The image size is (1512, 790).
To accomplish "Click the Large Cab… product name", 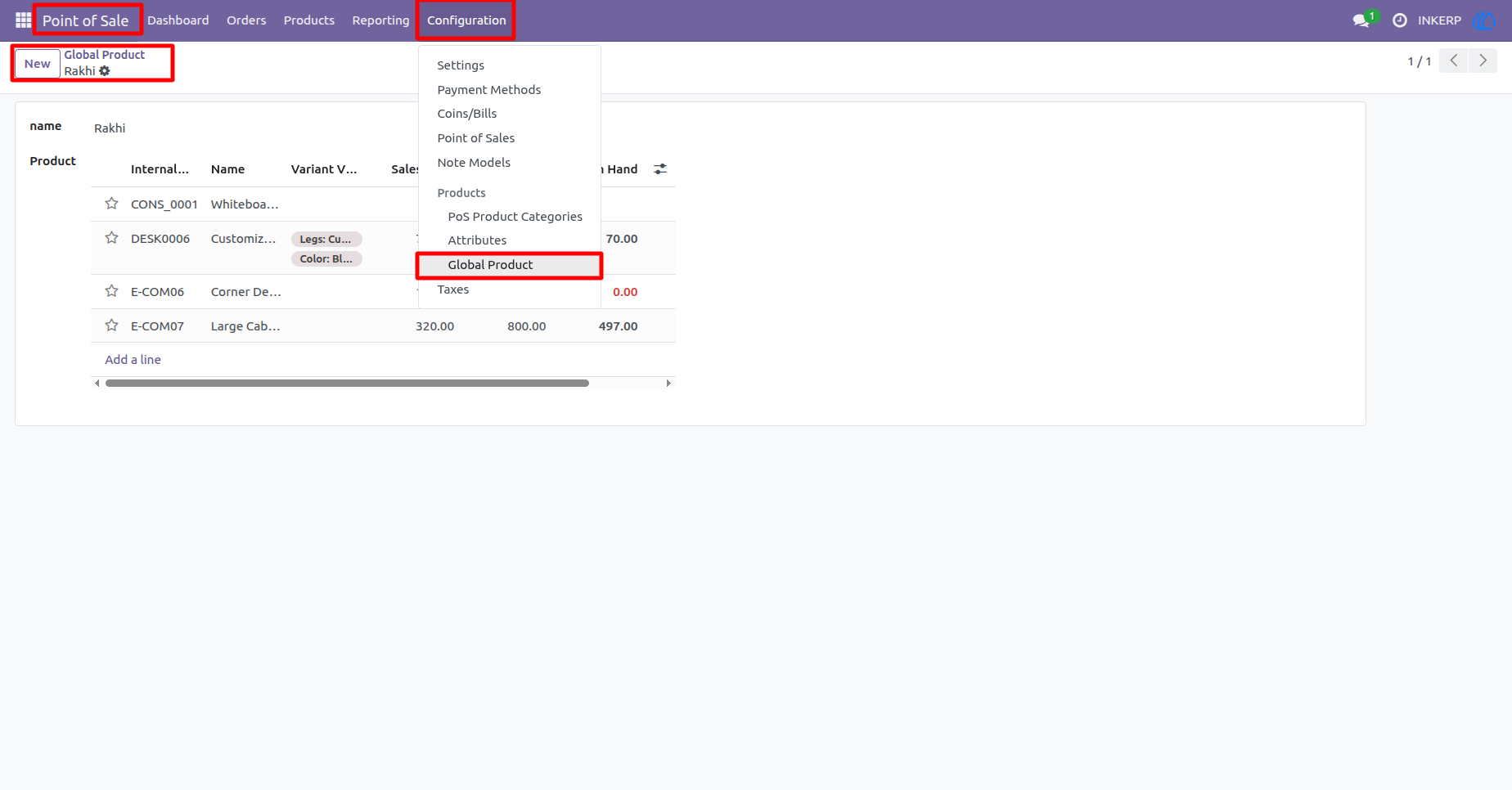I will pos(245,326).
